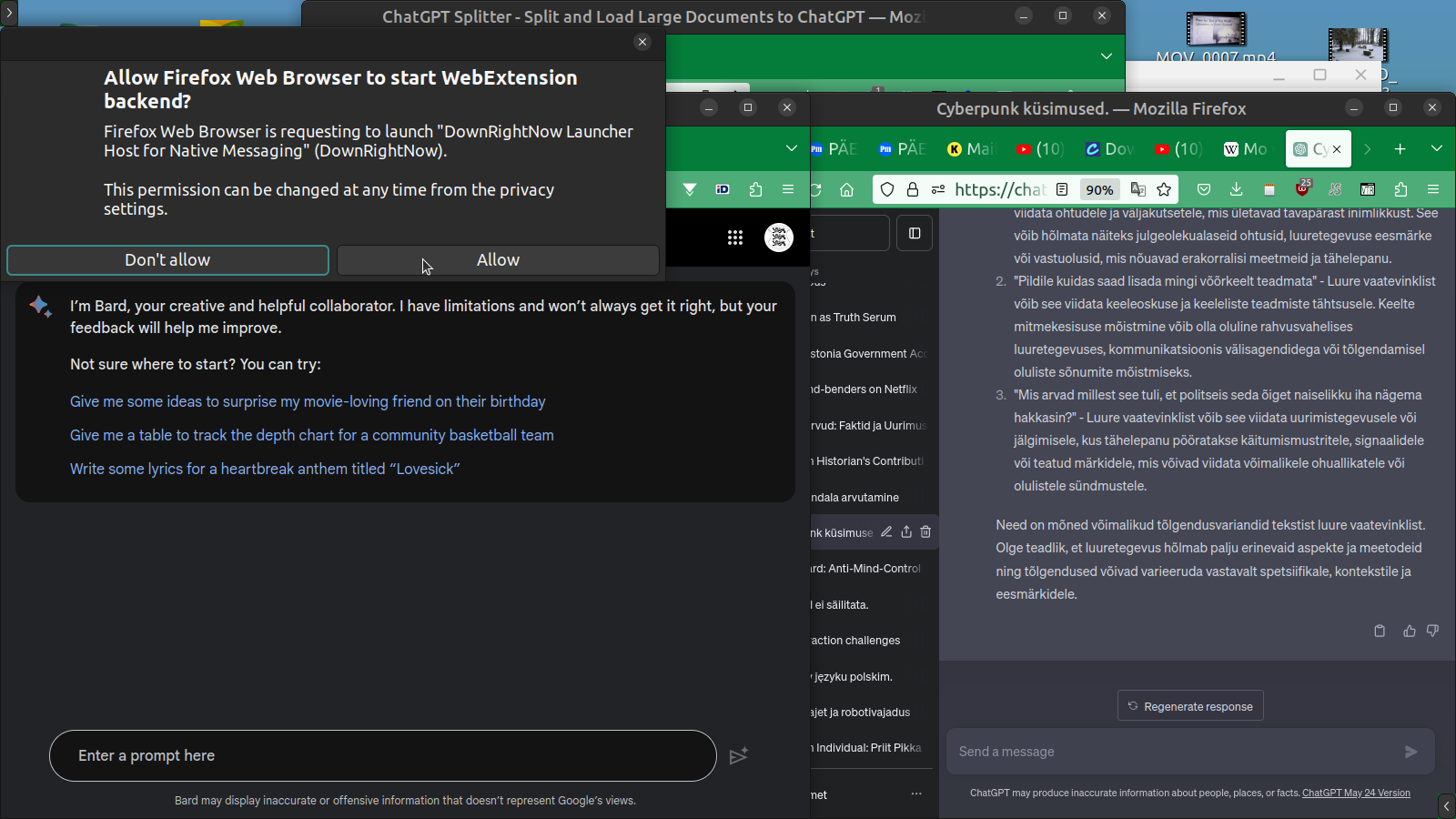Image resolution: width=1456 pixels, height=819 pixels.
Task: Click Don't allow in the permission dialog
Action: tap(167, 260)
